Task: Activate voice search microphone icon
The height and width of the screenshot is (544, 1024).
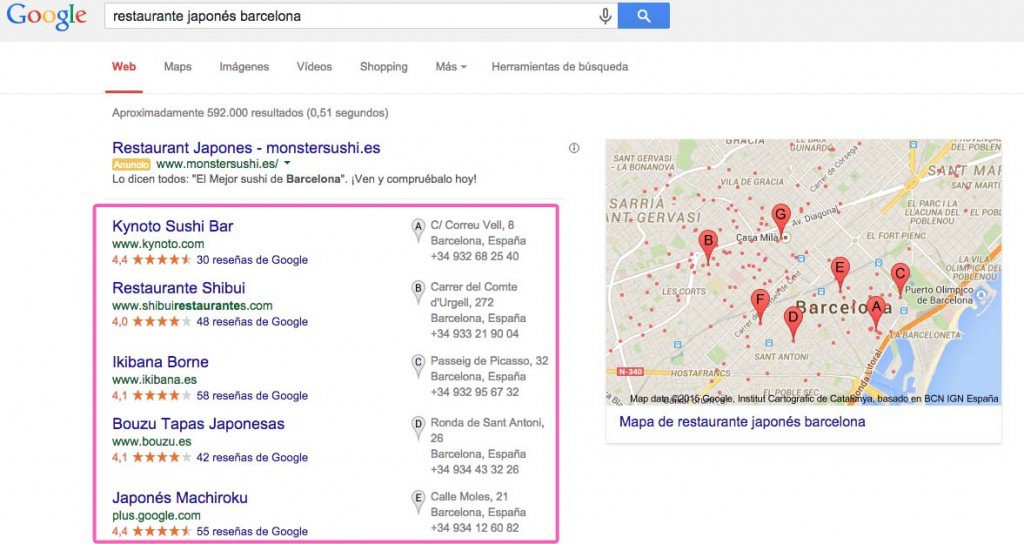Action: (605, 16)
